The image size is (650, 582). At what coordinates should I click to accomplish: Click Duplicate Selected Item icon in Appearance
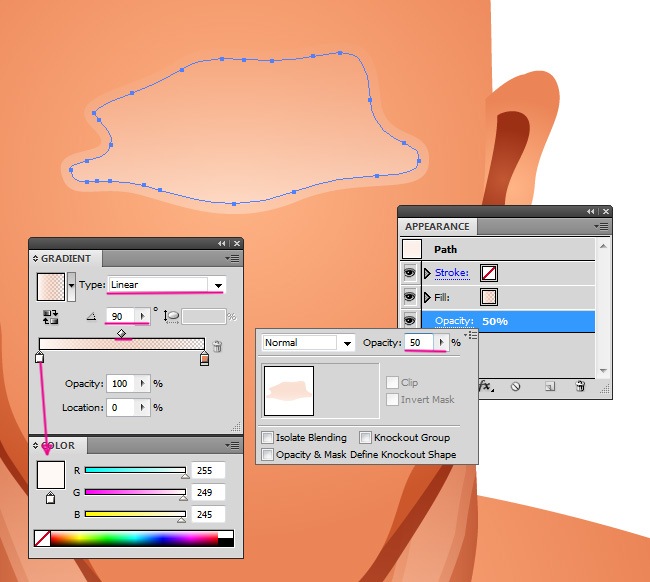pyautogui.click(x=549, y=385)
